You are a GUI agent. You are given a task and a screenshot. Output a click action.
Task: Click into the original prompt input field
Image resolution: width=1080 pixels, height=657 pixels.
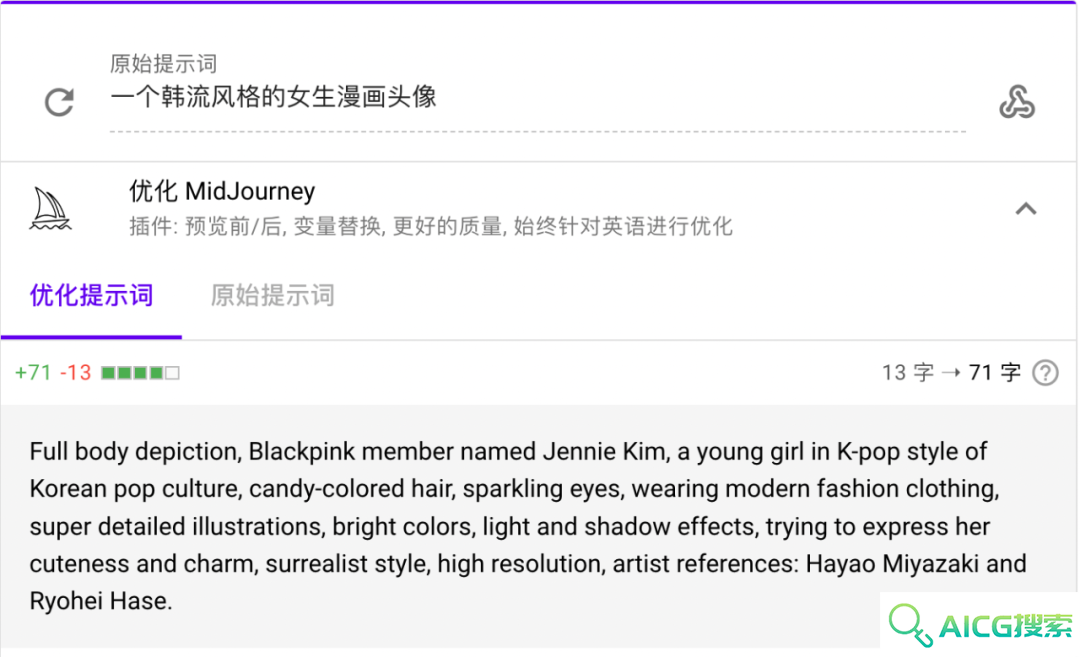(x=537, y=97)
